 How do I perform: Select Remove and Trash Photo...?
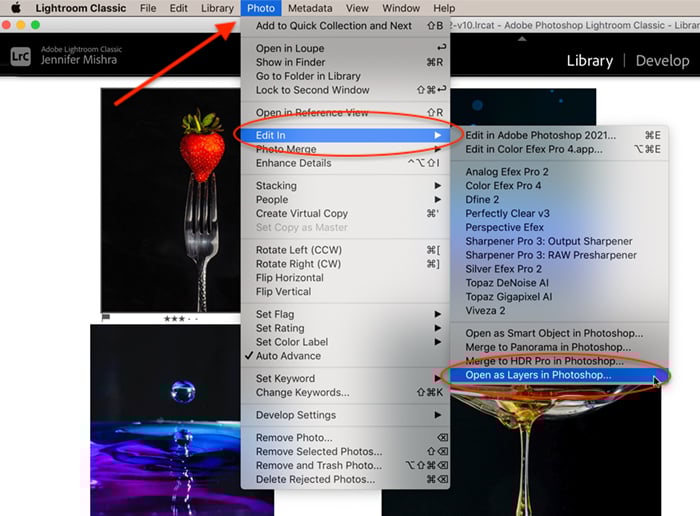pyautogui.click(x=345, y=465)
